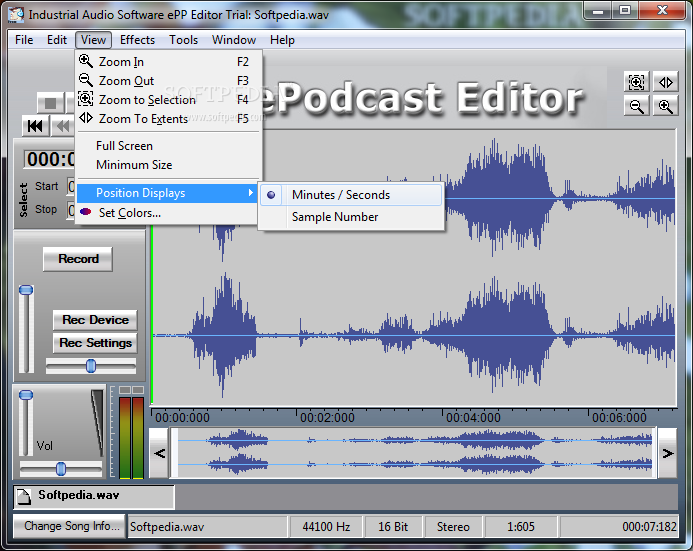Click the 44100 Hz status field
The image size is (693, 551).
tap(326, 527)
